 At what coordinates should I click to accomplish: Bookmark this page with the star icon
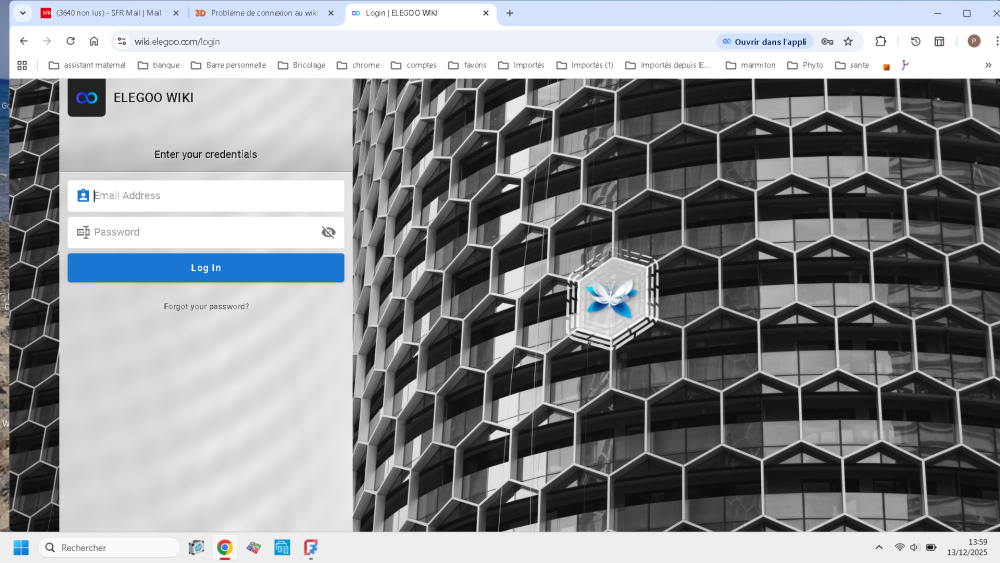pos(848,41)
